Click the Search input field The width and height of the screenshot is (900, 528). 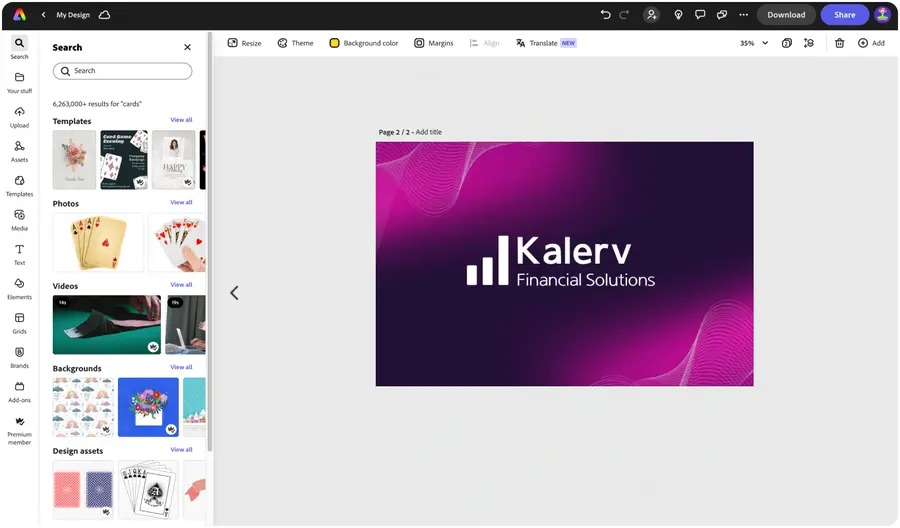[122, 71]
